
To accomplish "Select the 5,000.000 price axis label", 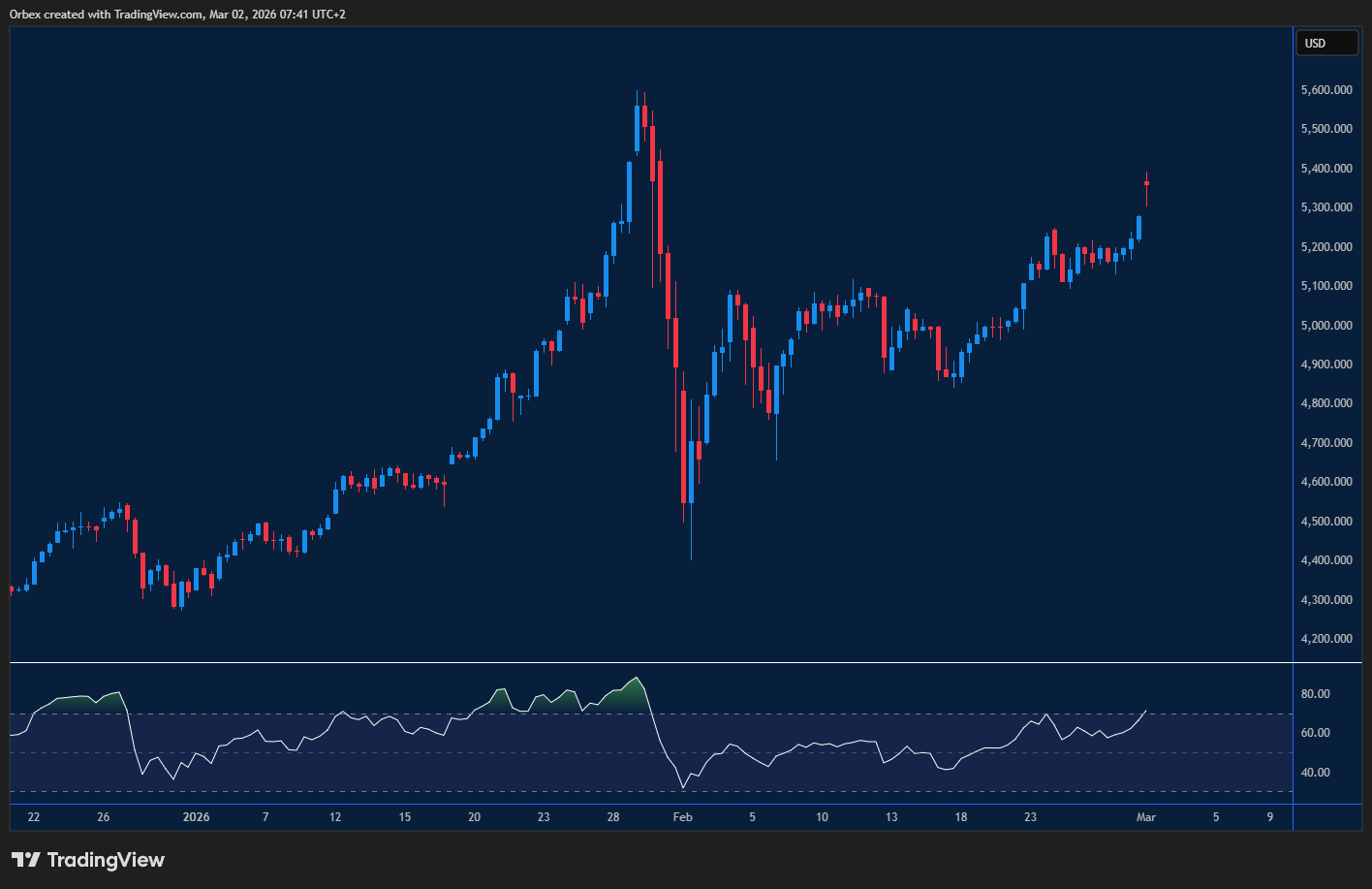I will point(1326,326).
